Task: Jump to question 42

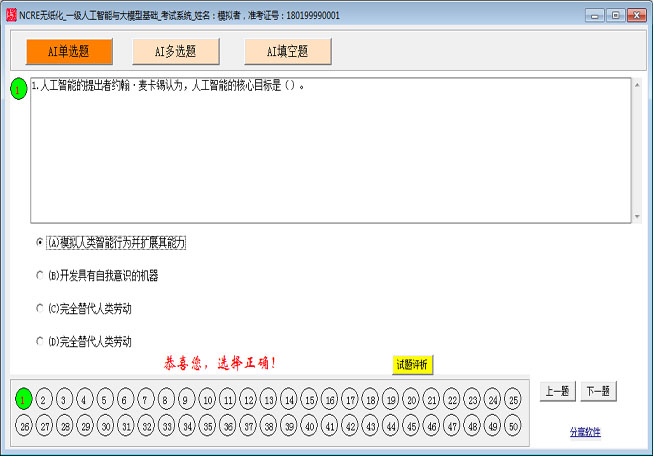Action: point(350,426)
